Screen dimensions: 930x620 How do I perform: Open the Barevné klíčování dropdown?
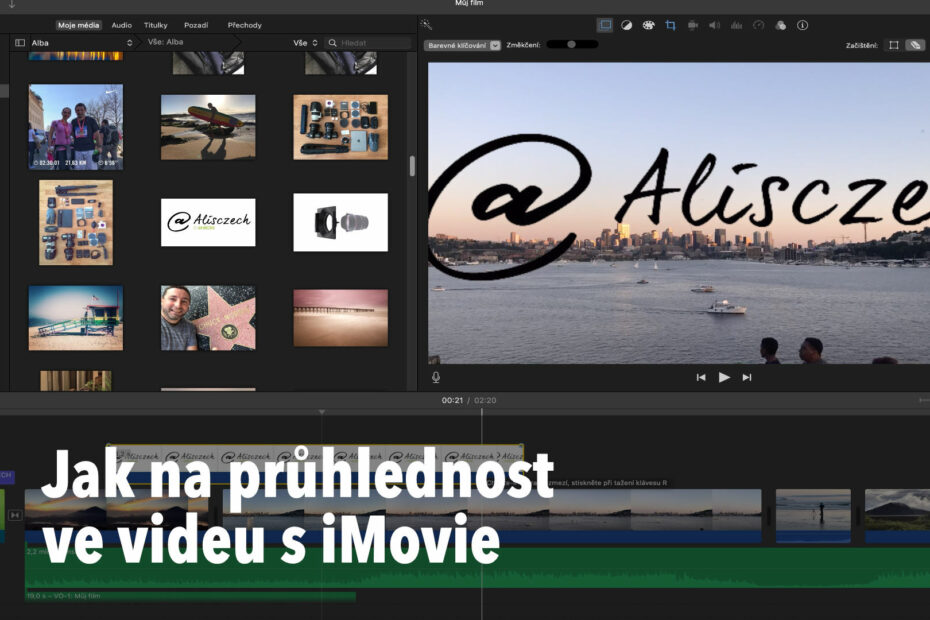point(462,45)
